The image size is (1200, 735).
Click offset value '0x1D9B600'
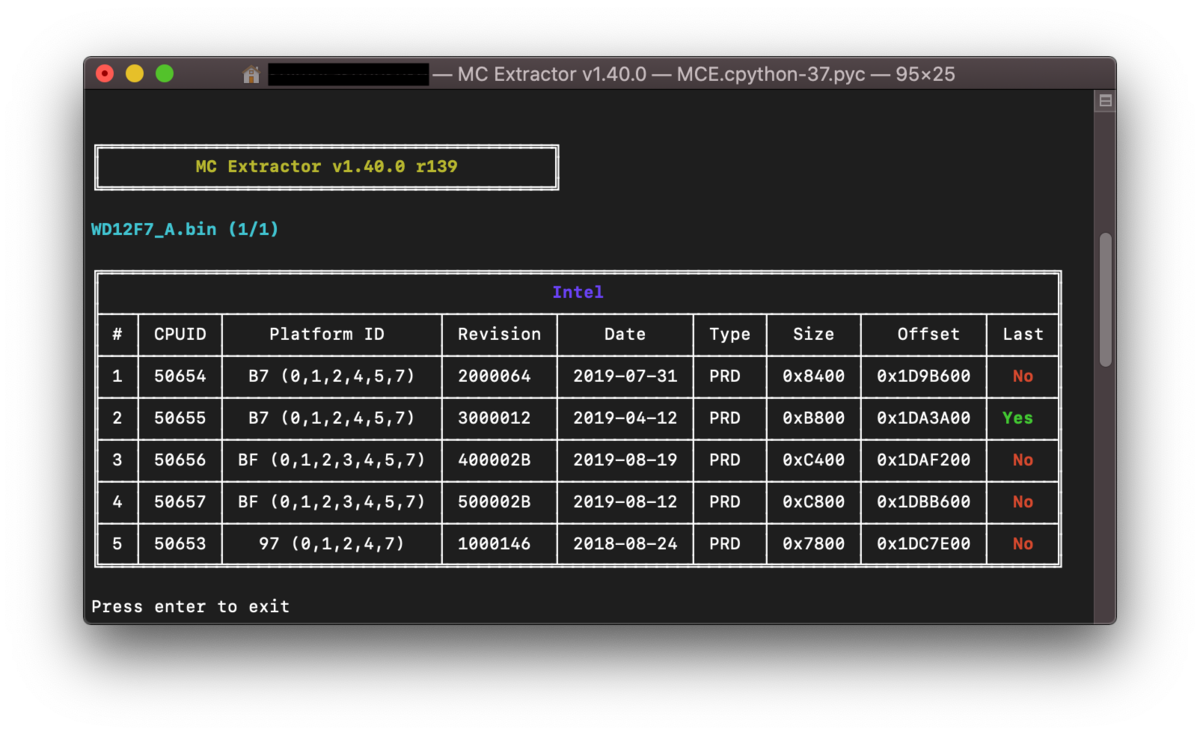point(924,376)
